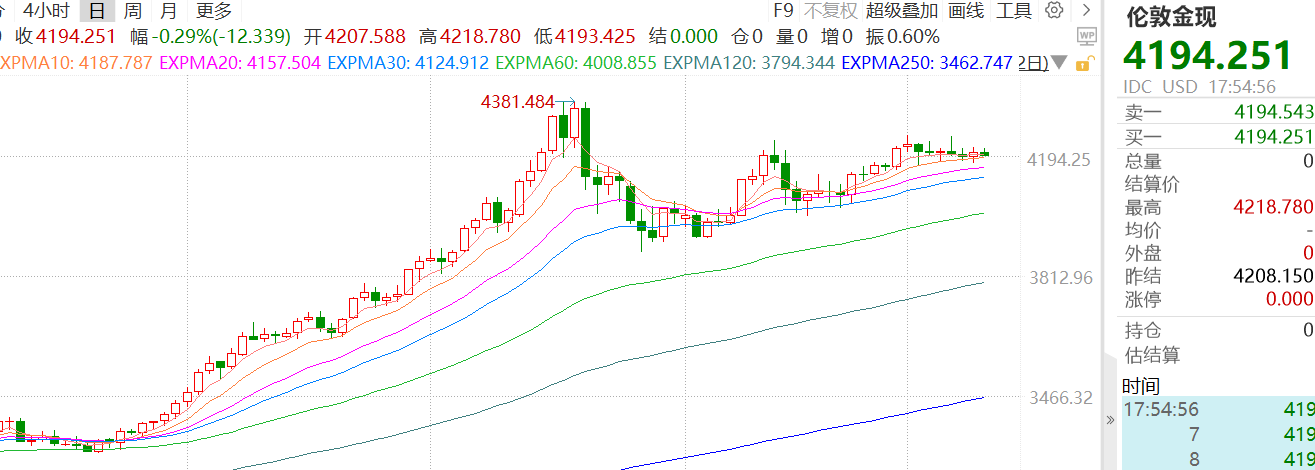Click the 估结算 row label
The width and height of the screenshot is (1315, 470).
1152,354
